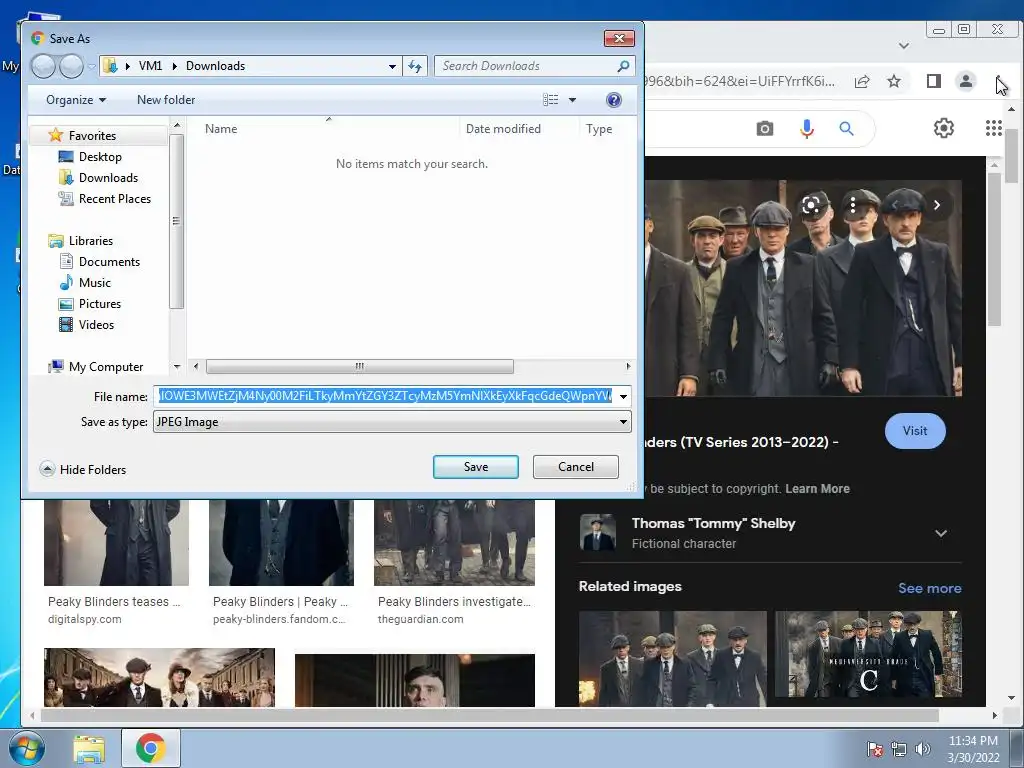Click the share icon in Chrome address bar
This screenshot has width=1024, height=768.
862,82
